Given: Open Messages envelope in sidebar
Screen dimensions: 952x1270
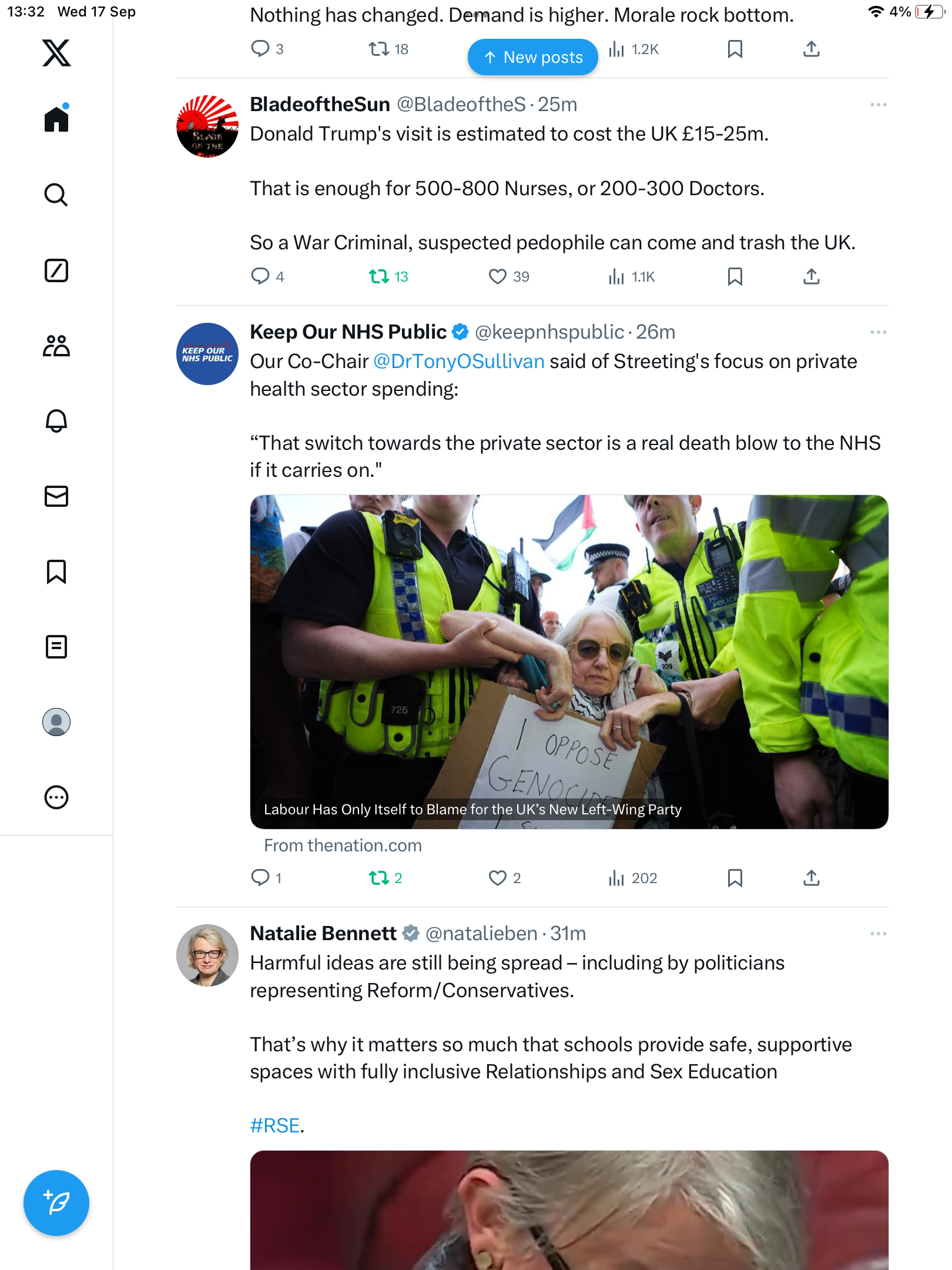Looking at the screenshot, I should click(56, 496).
